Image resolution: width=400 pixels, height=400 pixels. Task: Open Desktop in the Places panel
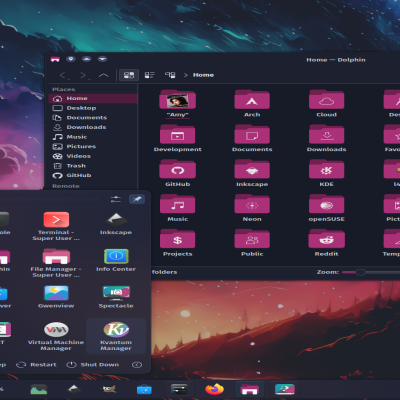pyautogui.click(x=93, y=108)
